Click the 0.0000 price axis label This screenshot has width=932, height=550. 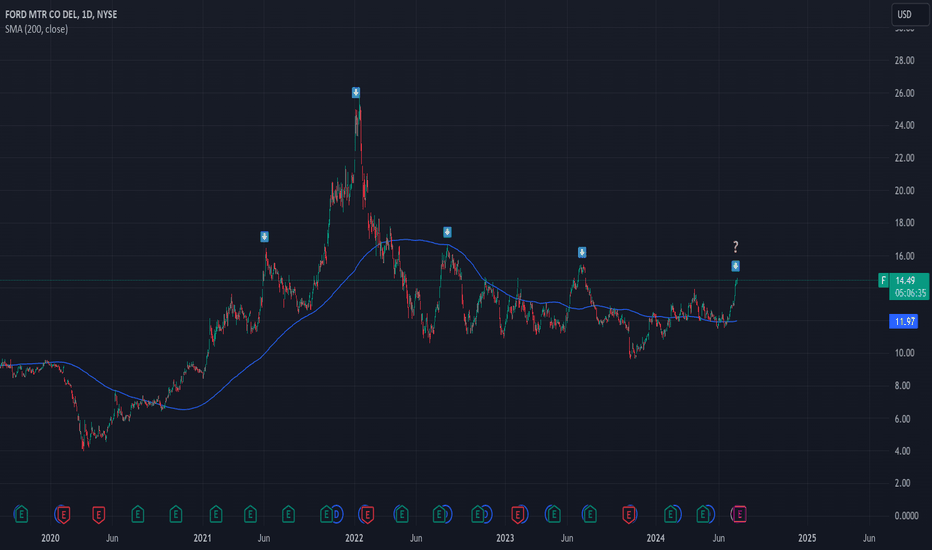tap(906, 516)
